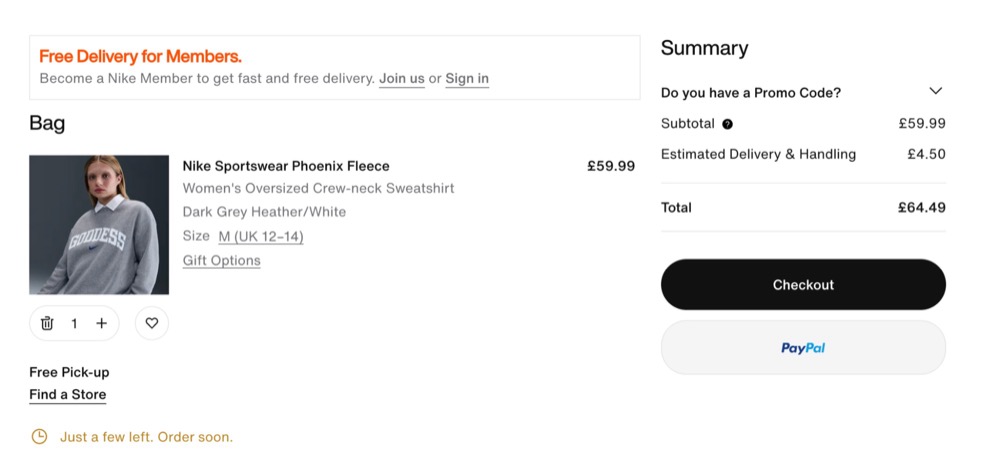The image size is (1000, 463).
Task: Click the Free Pick-up label
Action: point(69,372)
